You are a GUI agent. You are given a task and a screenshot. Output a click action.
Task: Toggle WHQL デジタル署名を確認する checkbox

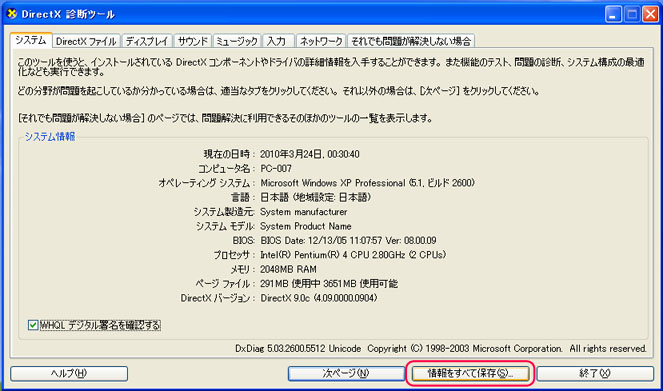tap(33, 325)
